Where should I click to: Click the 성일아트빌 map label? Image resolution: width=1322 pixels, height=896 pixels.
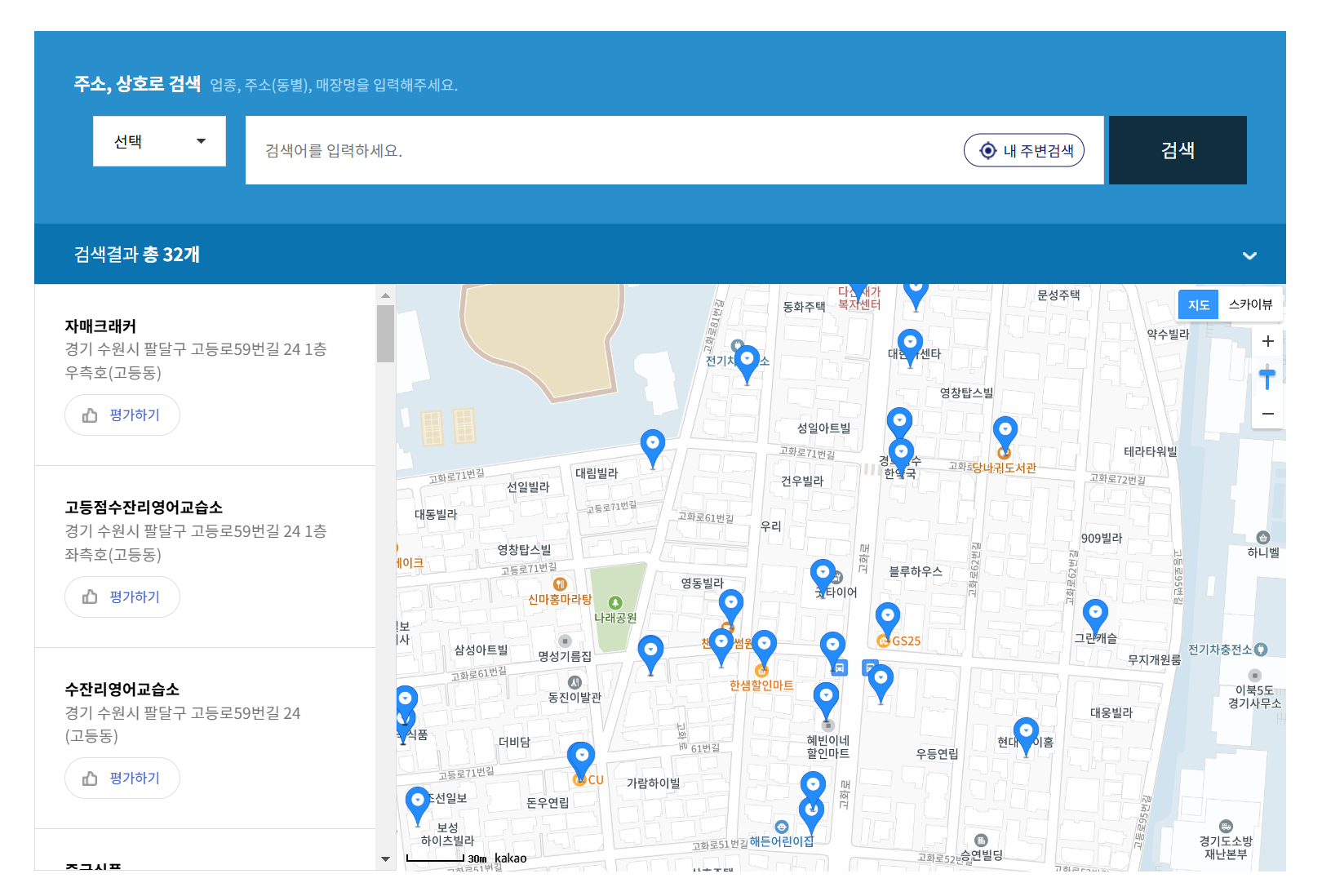(x=823, y=428)
